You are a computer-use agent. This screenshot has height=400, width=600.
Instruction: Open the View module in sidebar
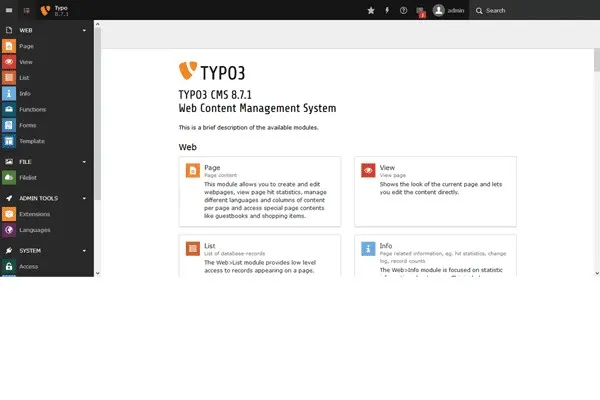[x=25, y=61]
